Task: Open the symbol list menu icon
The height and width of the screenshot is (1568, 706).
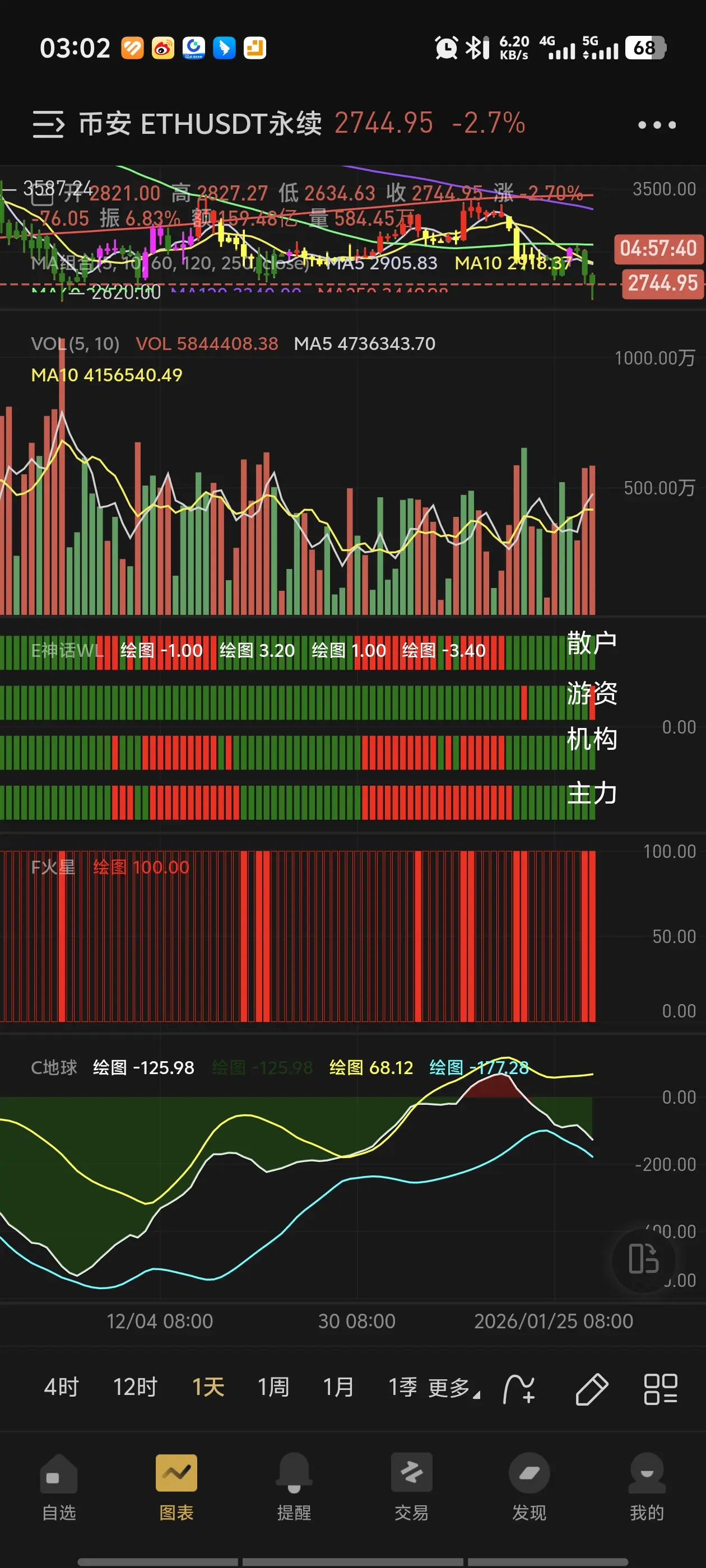Action: coord(48,124)
